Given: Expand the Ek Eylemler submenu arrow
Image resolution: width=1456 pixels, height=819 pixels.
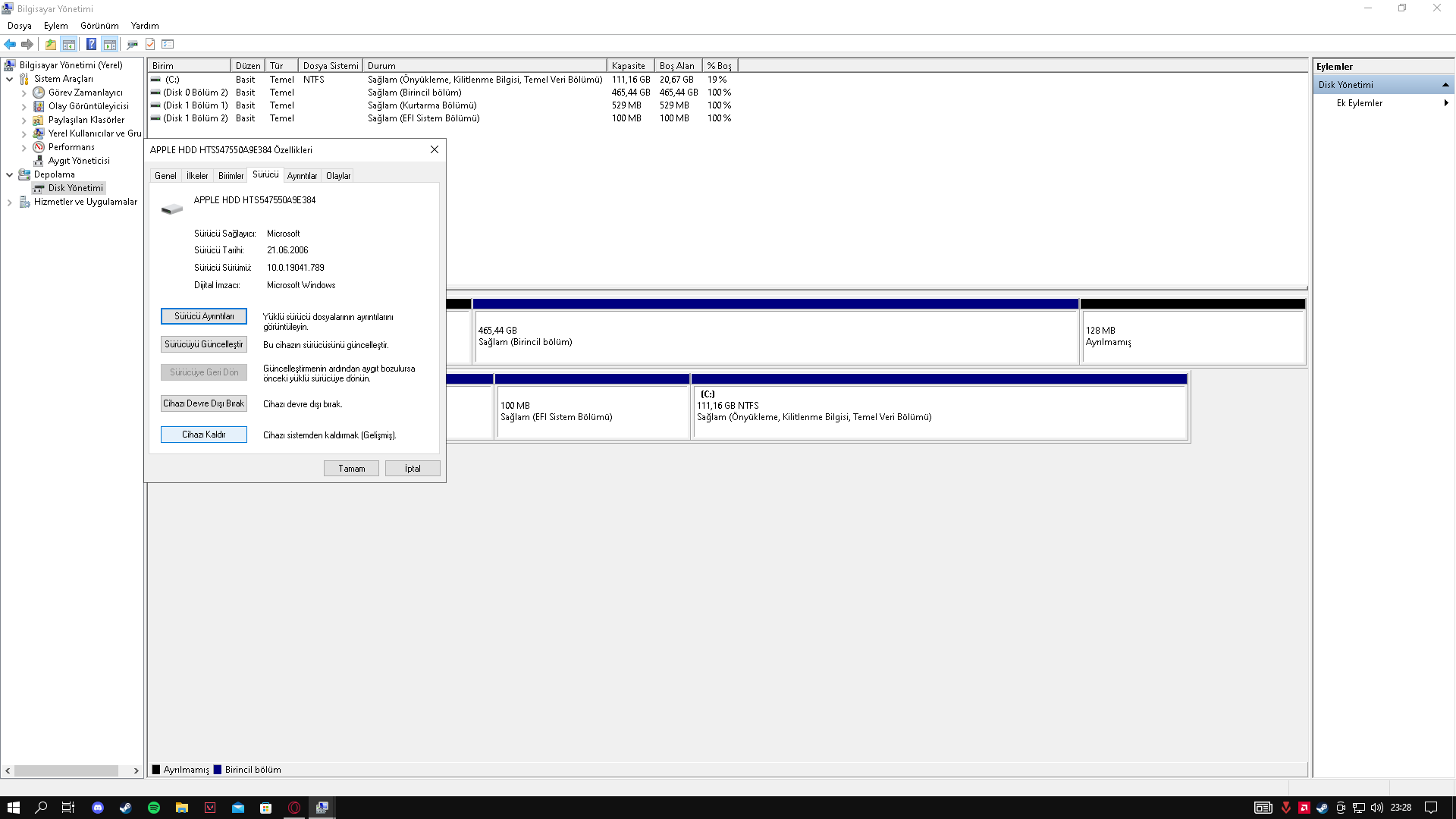Looking at the screenshot, I should pos(1445,103).
